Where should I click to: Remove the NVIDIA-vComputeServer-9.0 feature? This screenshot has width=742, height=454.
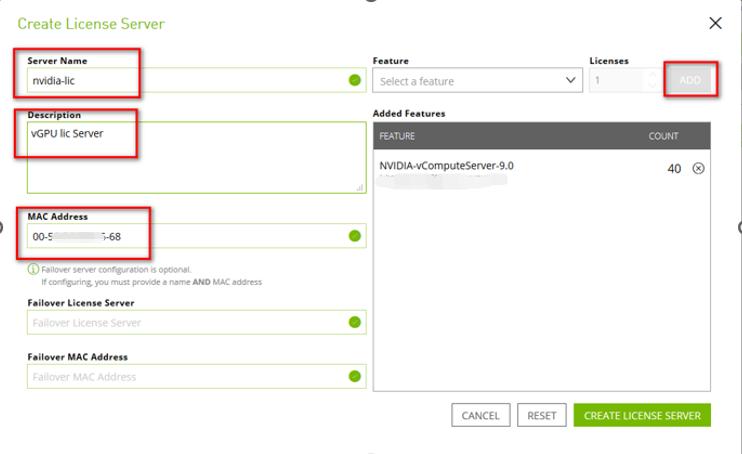(698, 168)
